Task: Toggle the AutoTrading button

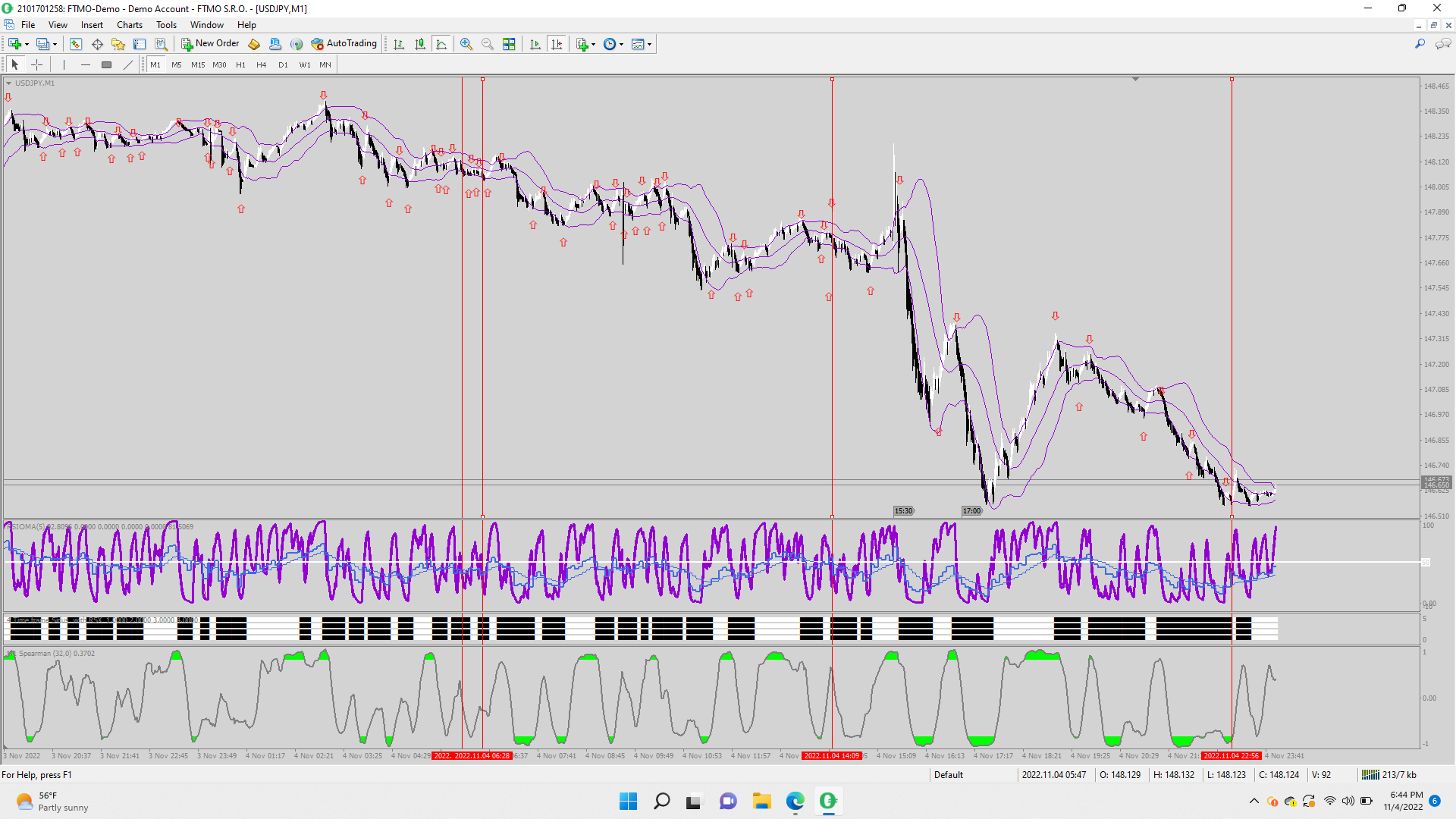Action: coord(344,44)
